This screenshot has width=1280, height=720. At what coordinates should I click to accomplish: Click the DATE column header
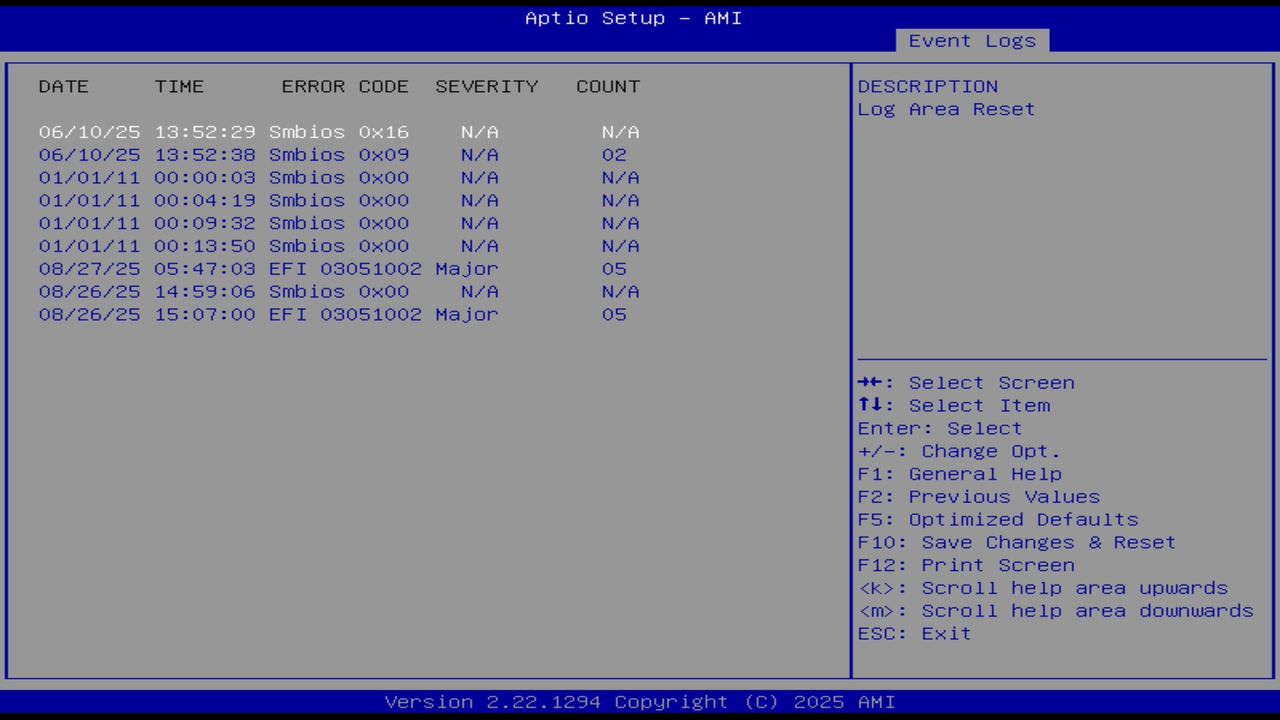(63, 86)
